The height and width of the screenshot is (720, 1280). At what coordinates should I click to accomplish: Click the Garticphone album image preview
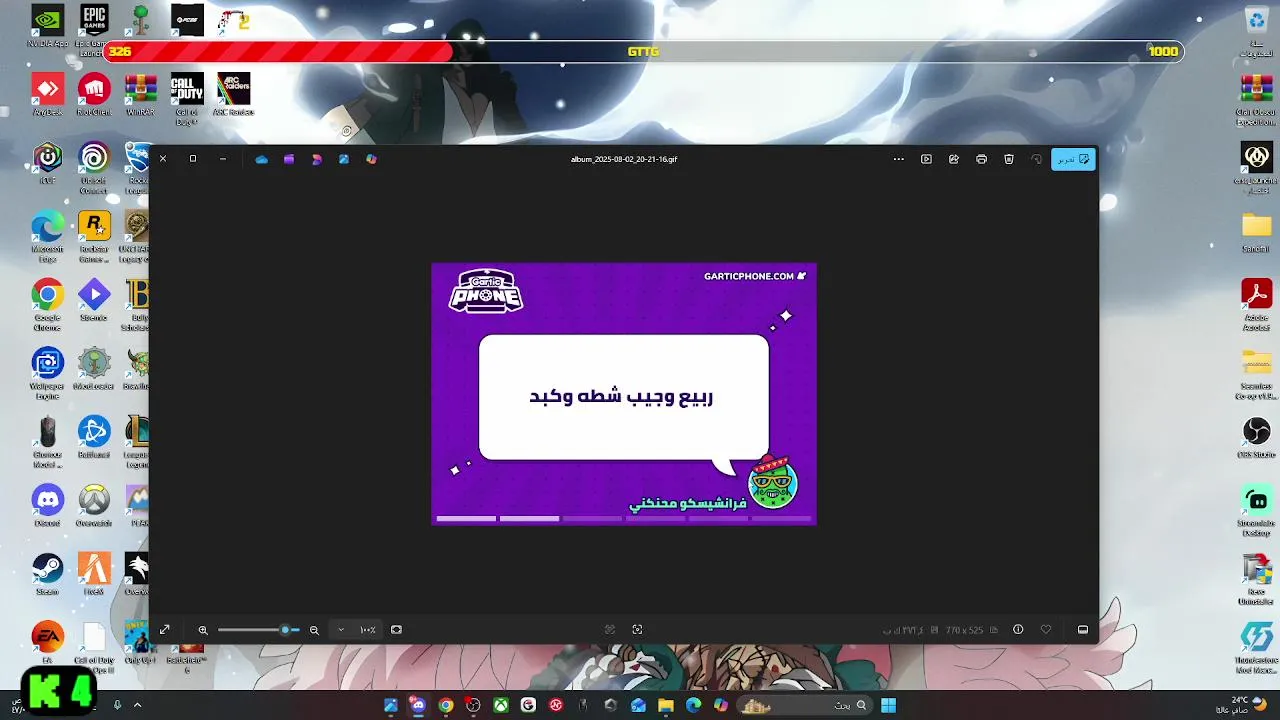pos(624,394)
